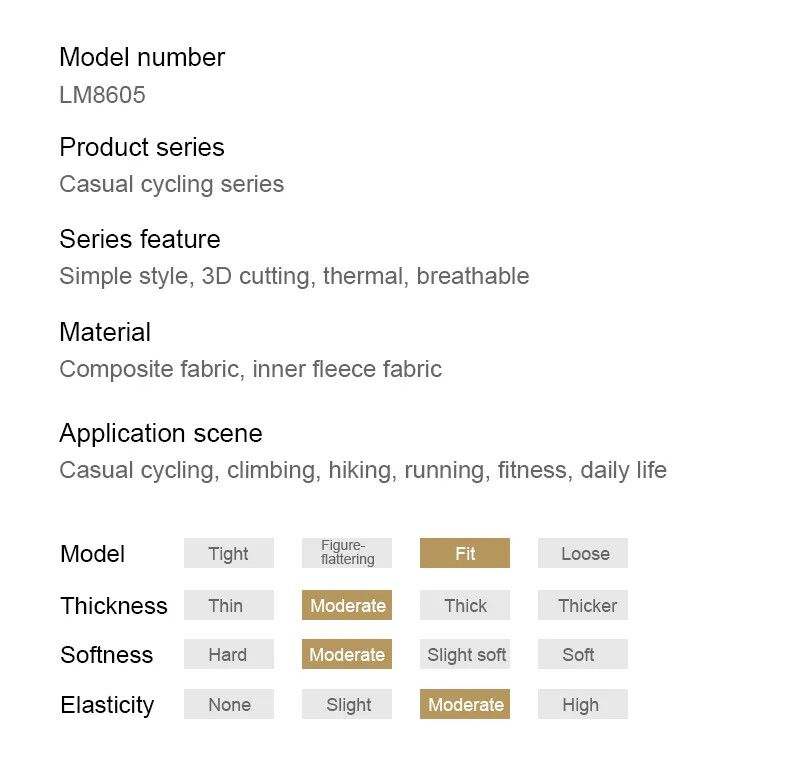Select the highlighted Fit model option
Viewport: 790px width, 765px height.
click(465, 553)
